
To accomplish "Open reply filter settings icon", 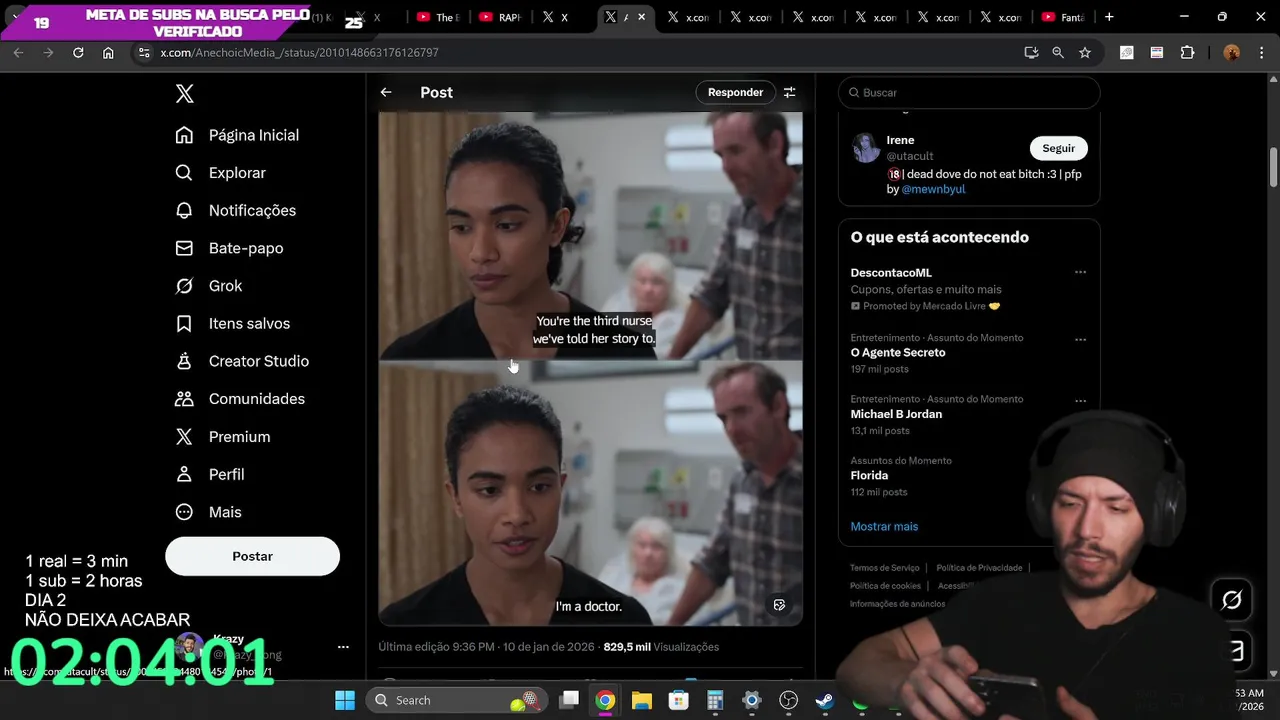I will tap(790, 92).
